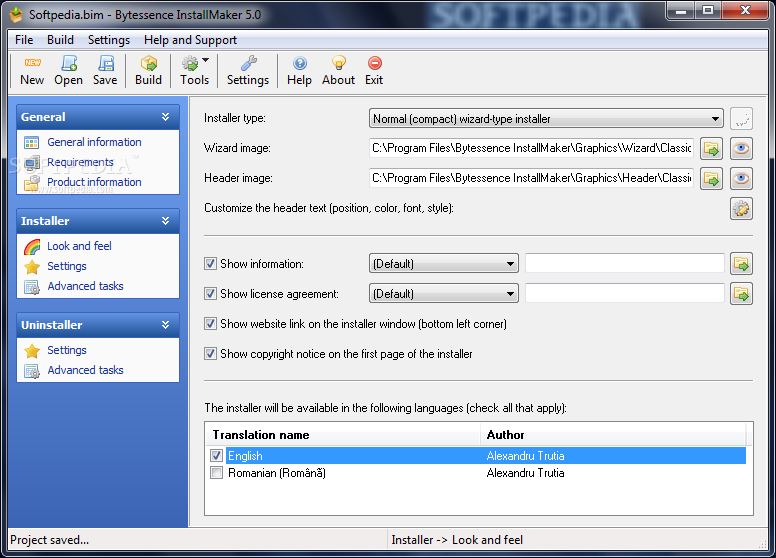Screen dimensions: 776x558
Task: Click the Project saved status text
Action: (x=49, y=540)
